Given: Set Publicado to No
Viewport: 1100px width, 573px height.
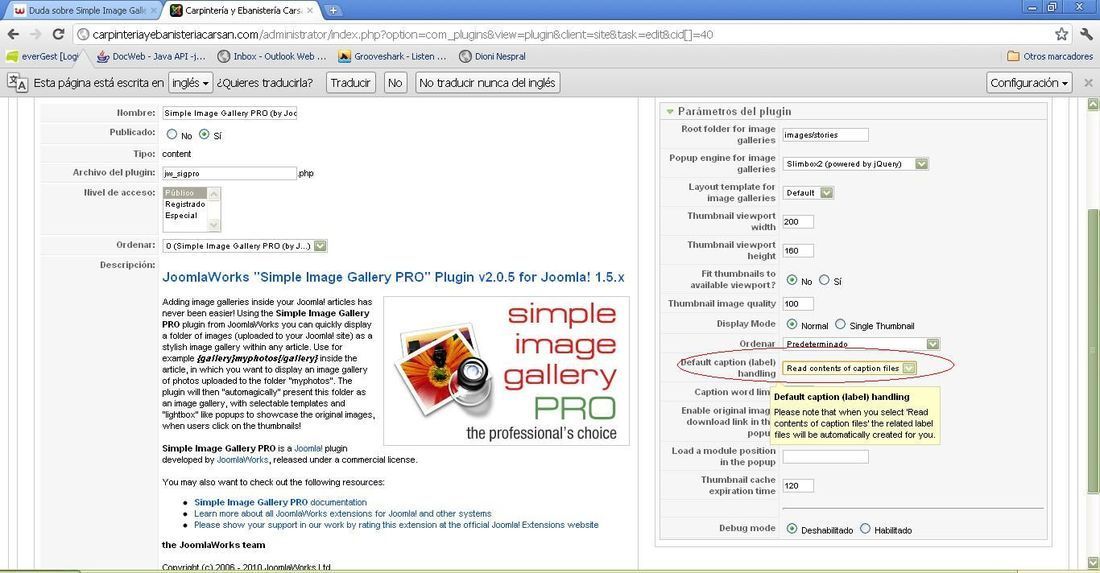Looking at the screenshot, I should point(172,134).
